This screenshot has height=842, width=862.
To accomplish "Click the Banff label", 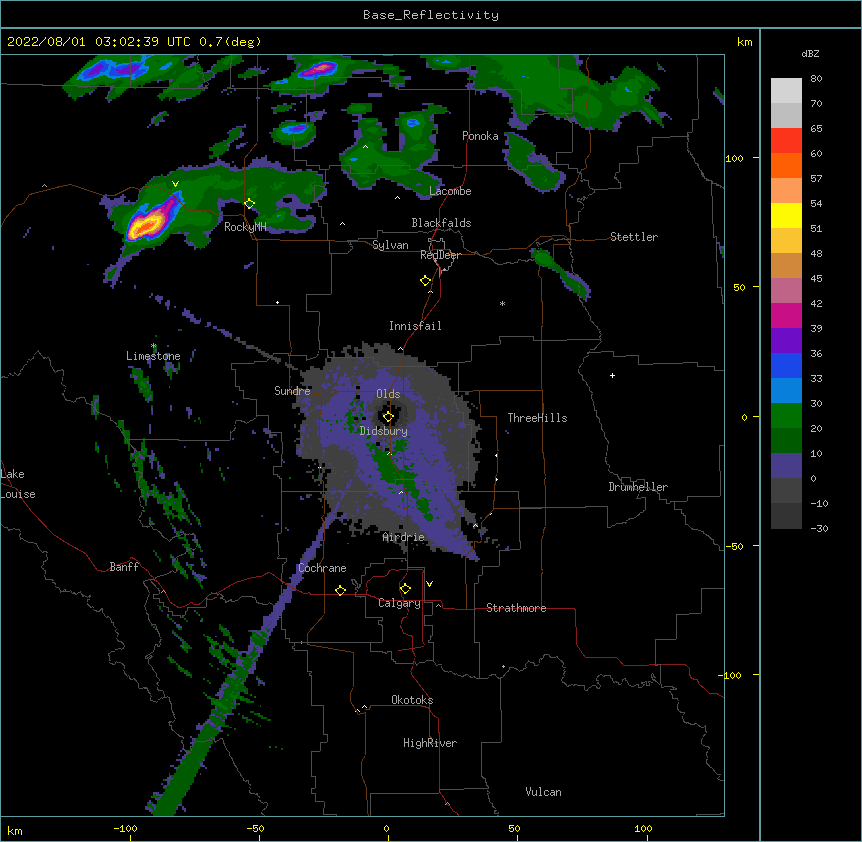I will tap(124, 567).
